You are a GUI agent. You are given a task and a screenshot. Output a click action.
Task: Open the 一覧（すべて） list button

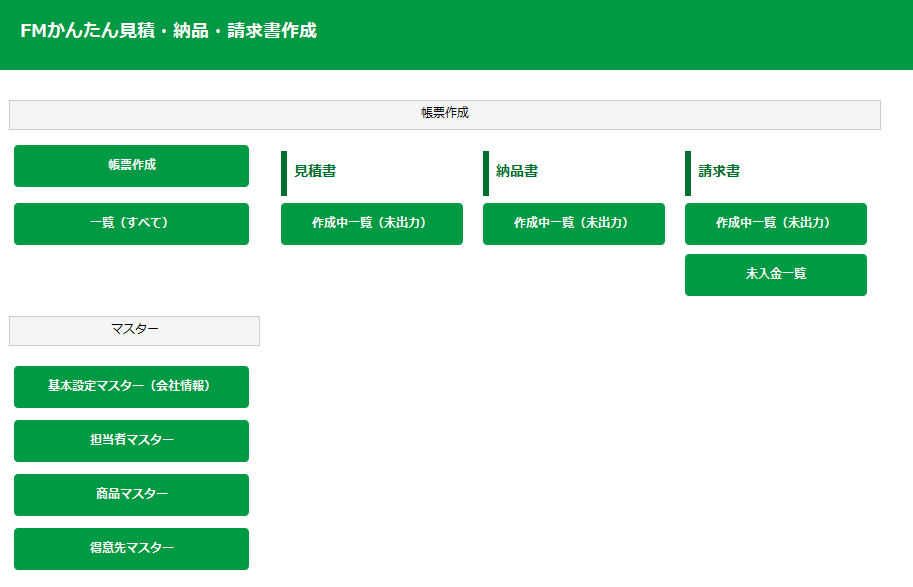point(131,224)
